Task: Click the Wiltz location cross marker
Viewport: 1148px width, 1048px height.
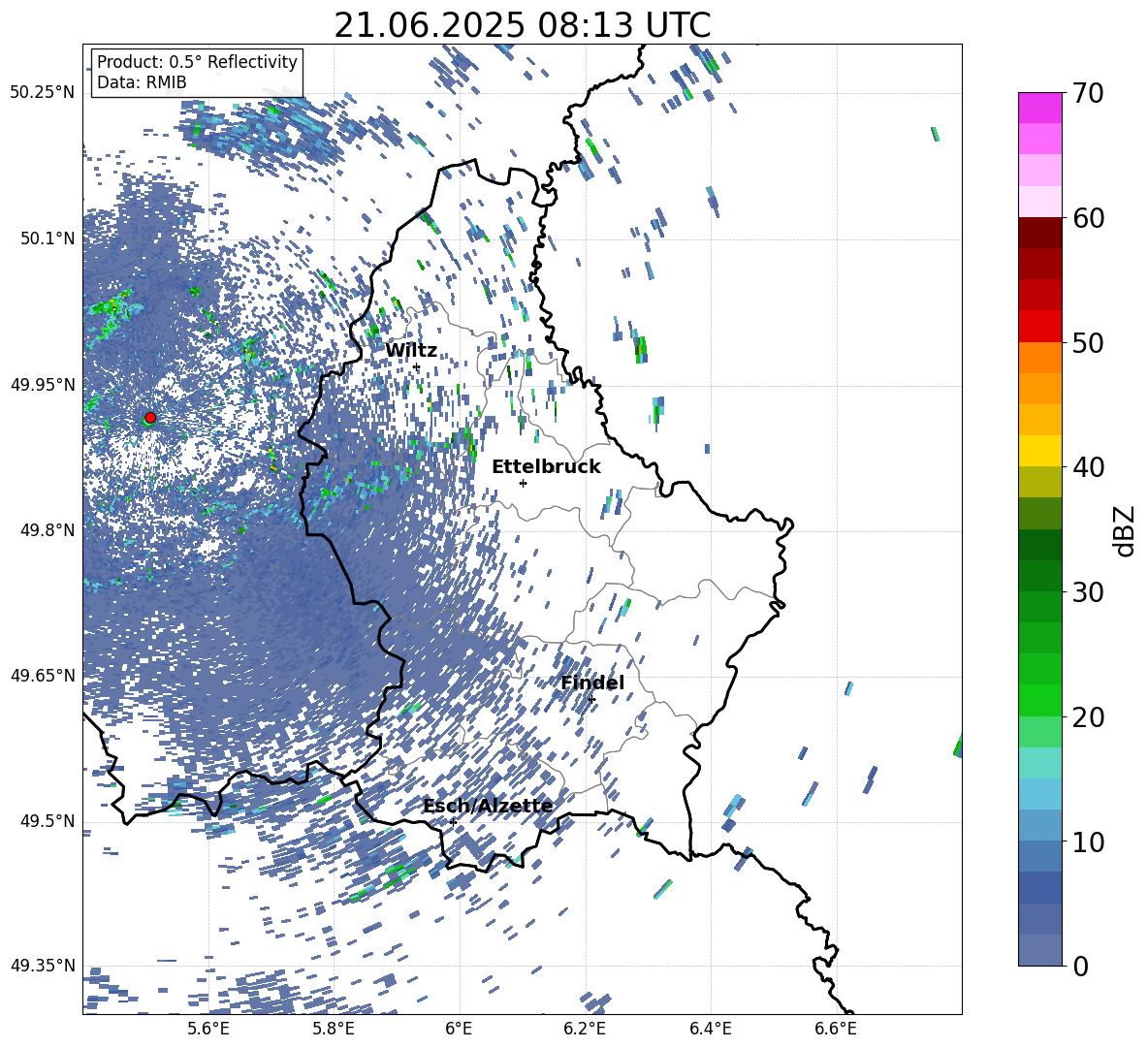Action: click(x=417, y=367)
